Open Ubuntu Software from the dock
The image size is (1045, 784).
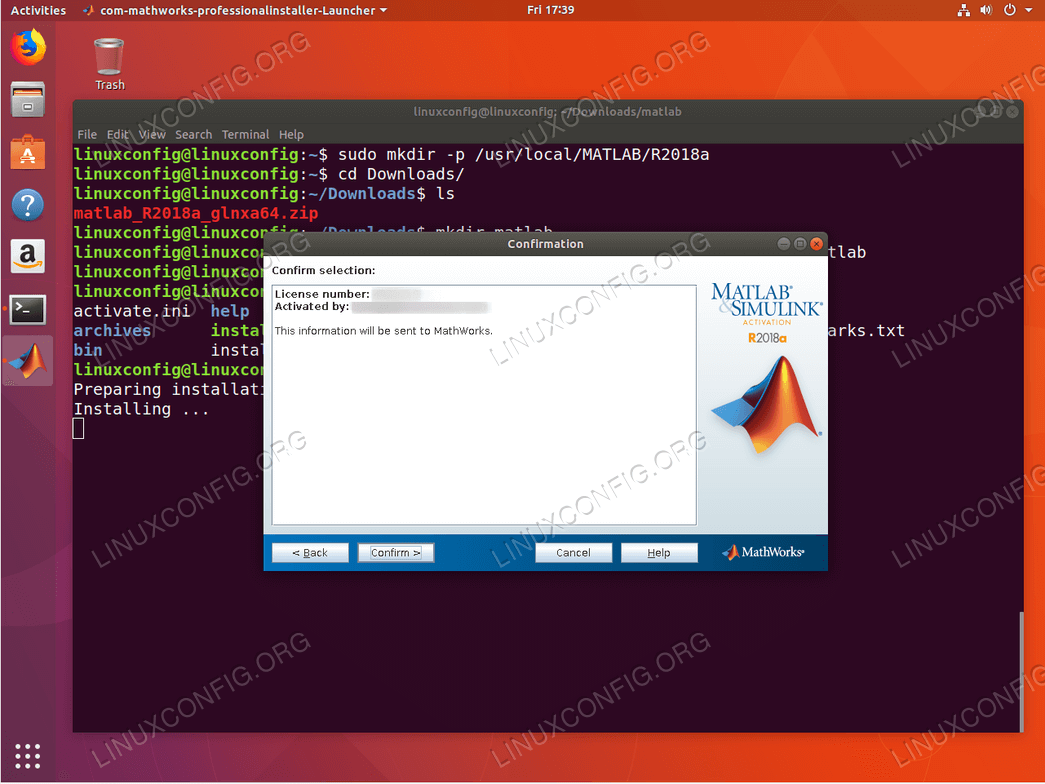point(27,154)
